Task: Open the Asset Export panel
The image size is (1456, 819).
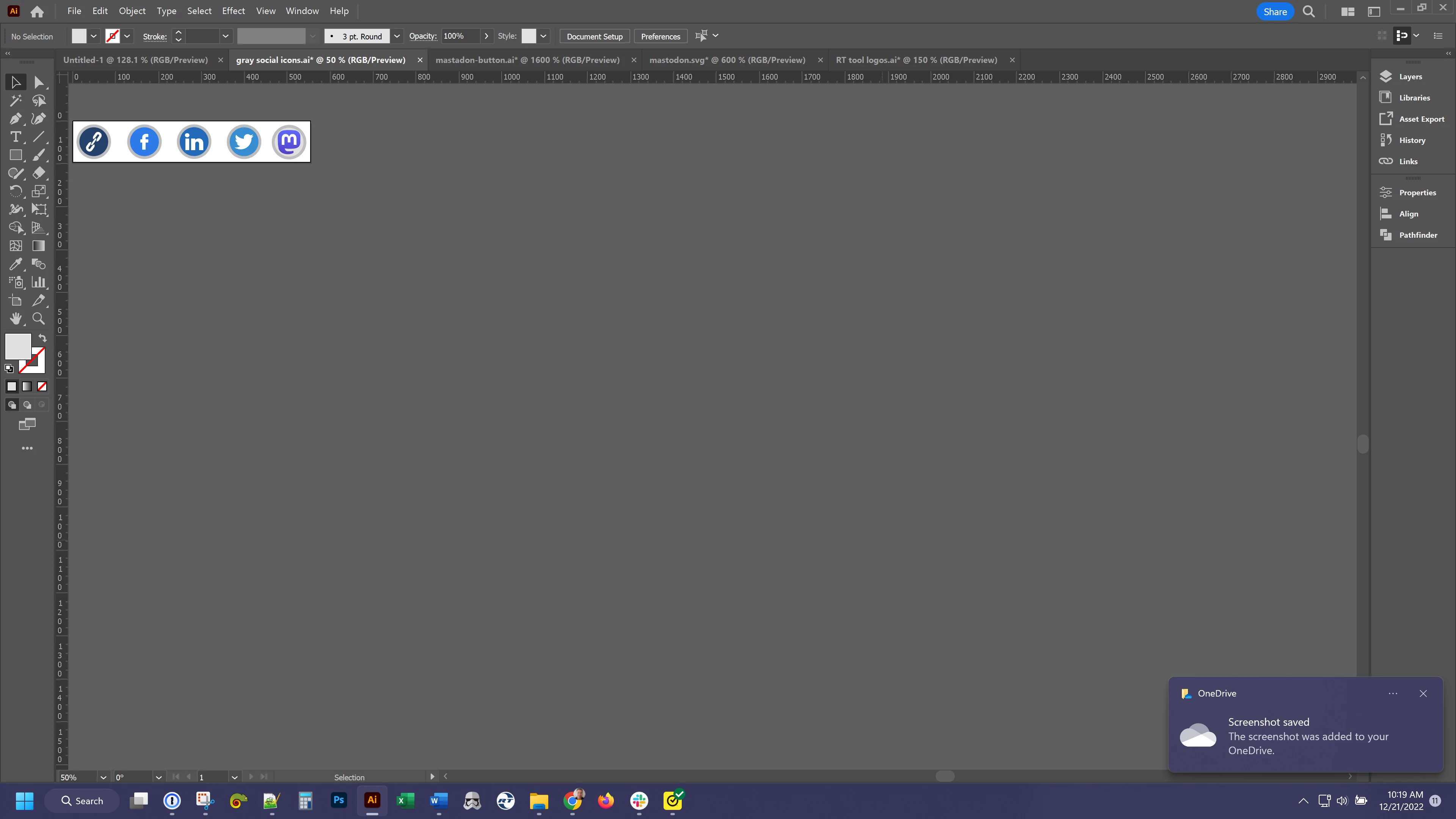Action: pyautogui.click(x=1421, y=119)
